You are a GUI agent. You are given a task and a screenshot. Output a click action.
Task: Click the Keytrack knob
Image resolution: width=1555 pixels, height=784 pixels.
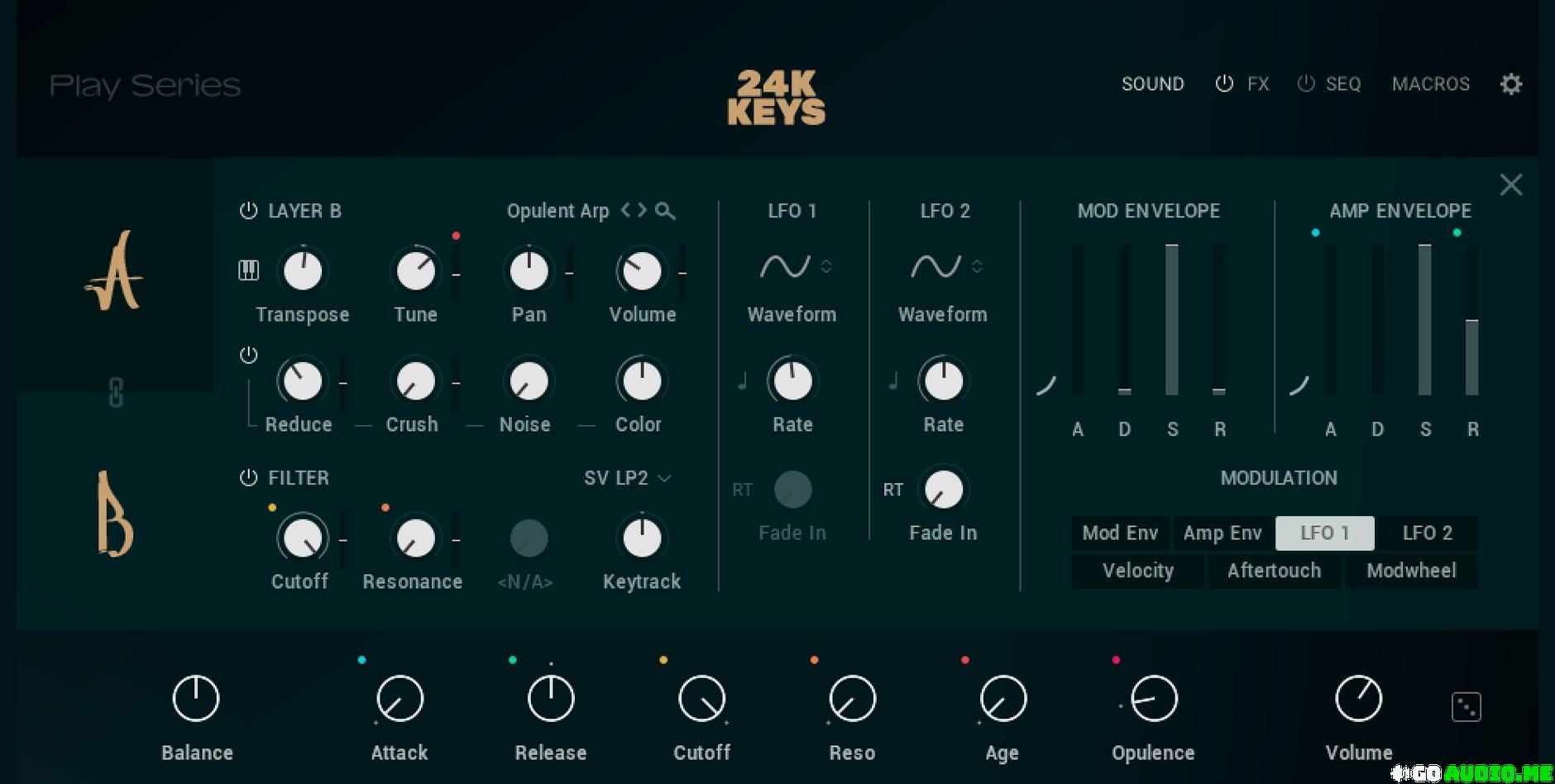642,538
